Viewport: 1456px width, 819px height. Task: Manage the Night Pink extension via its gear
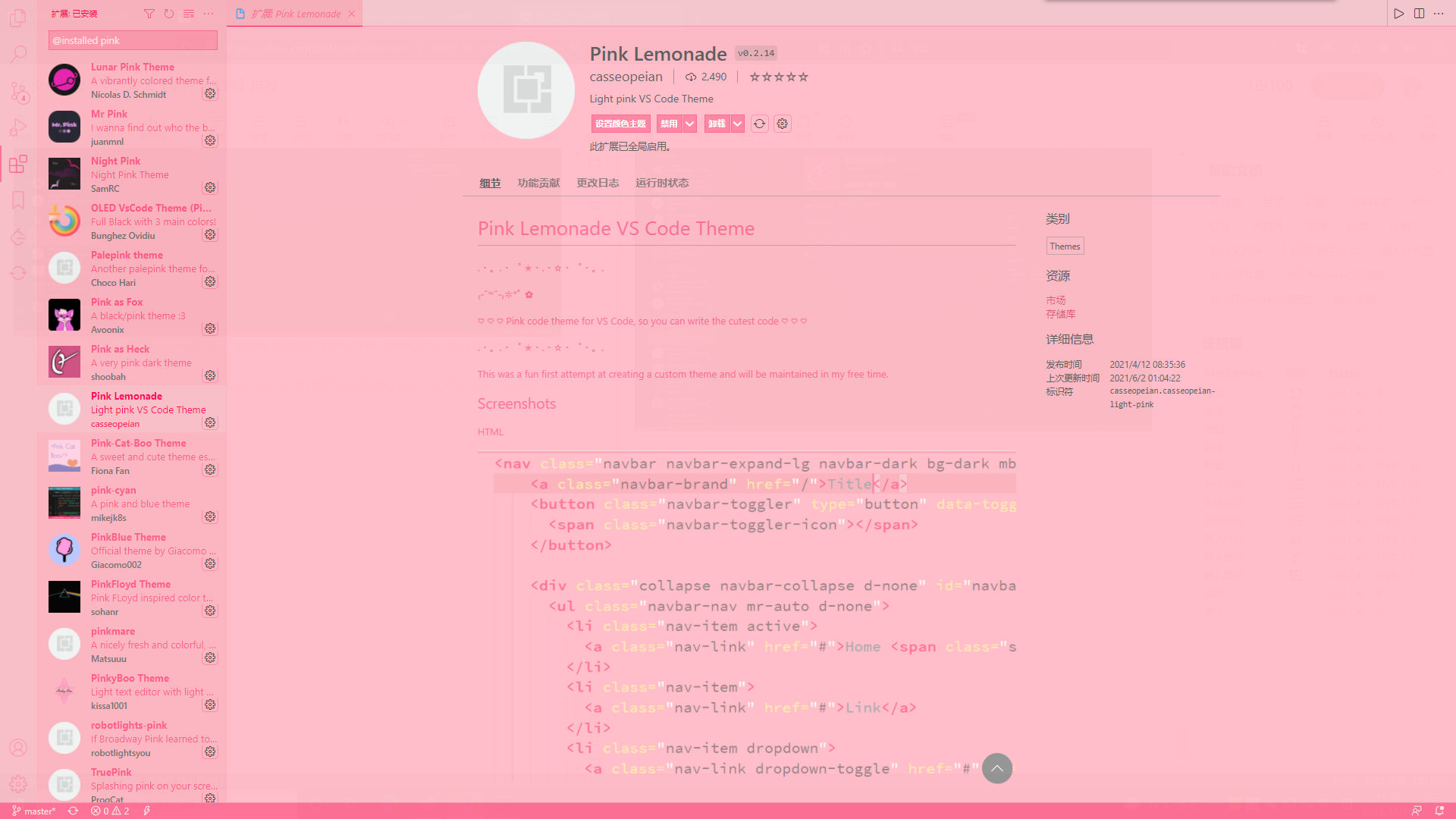coord(210,187)
